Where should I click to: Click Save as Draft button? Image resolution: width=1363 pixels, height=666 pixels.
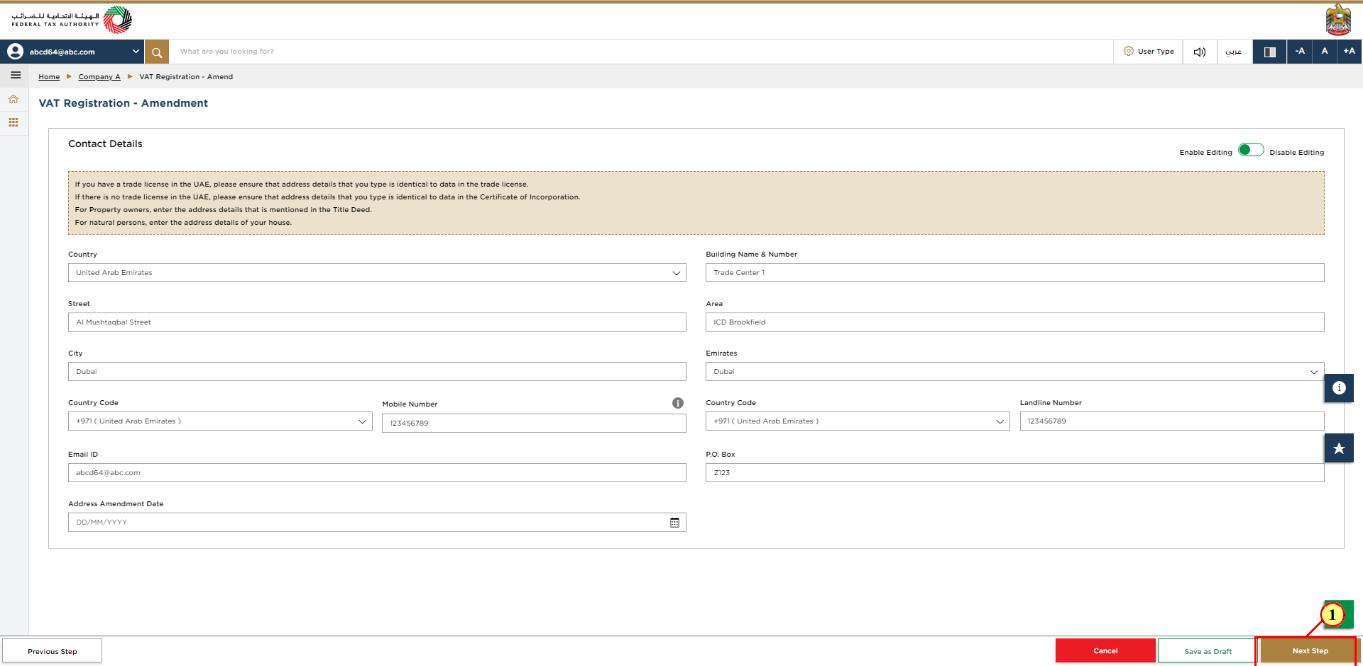[1207, 651]
